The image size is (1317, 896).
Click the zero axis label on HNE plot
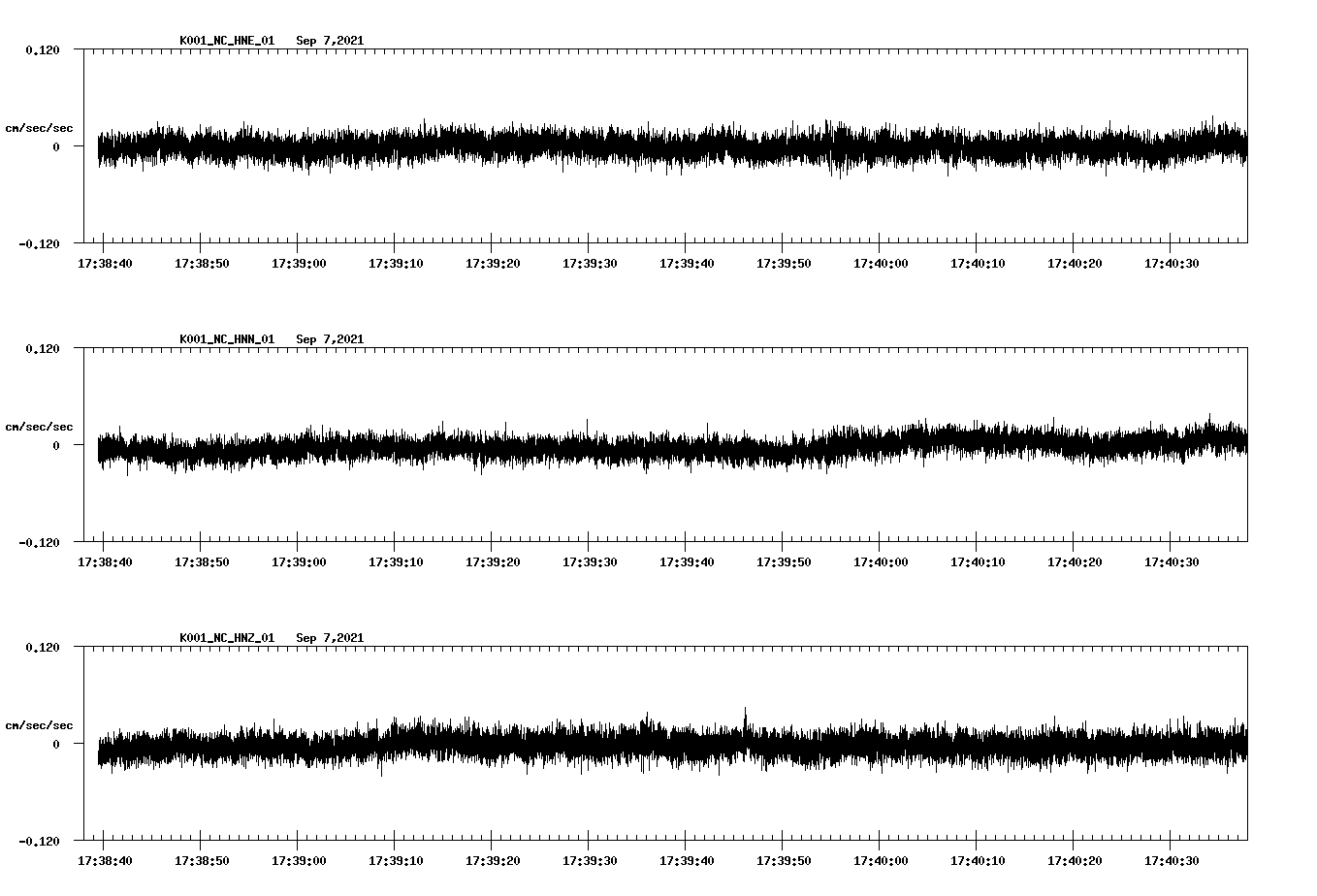pos(56,146)
